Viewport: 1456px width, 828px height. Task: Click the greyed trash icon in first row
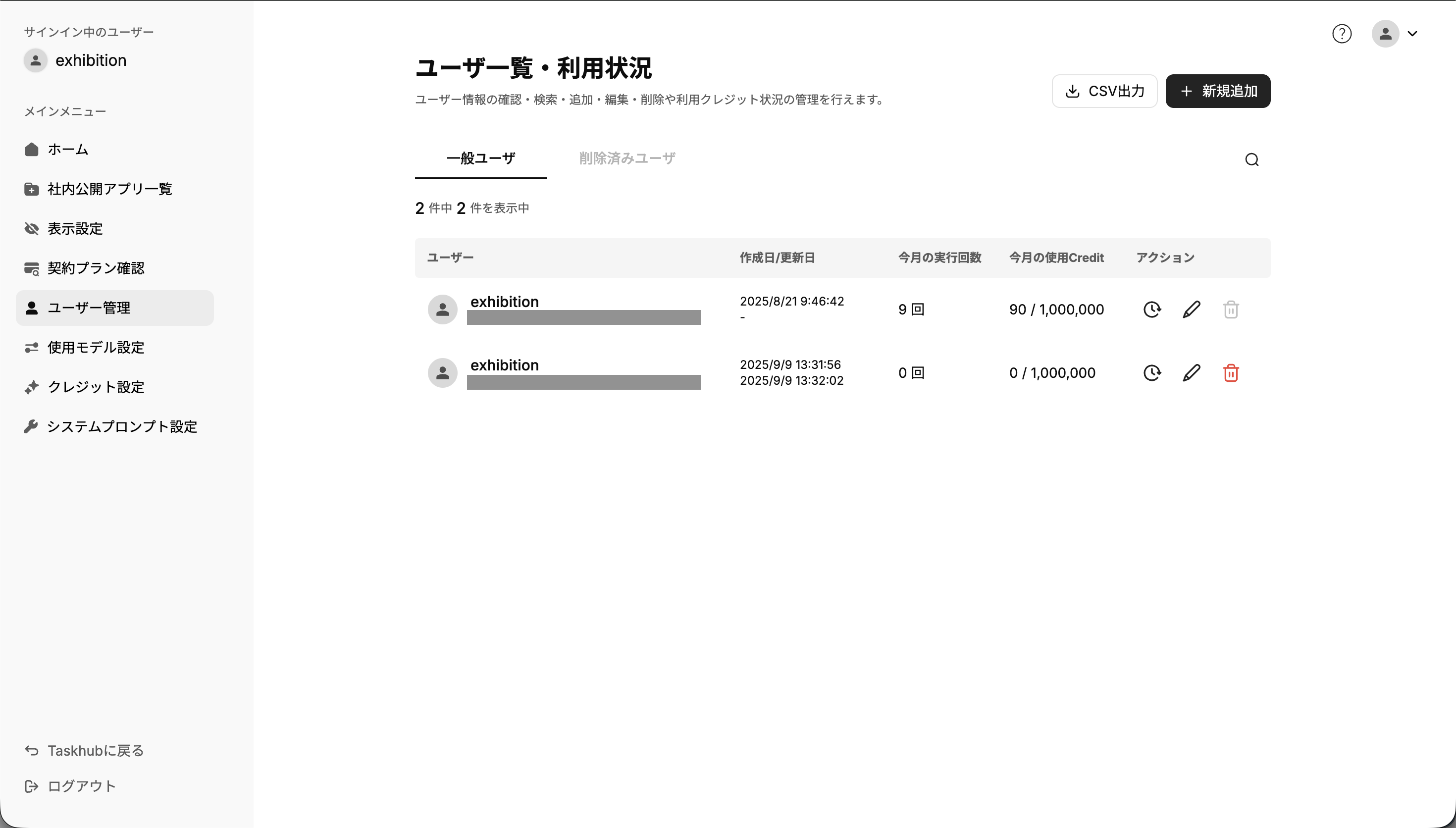pos(1231,310)
